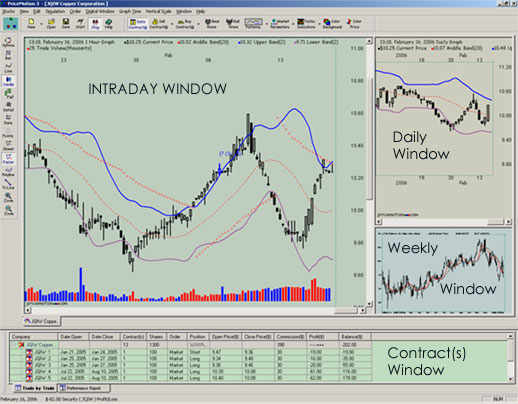This screenshot has width=518, height=404.
Task: Expand the JQW Copper tree row in contracts
Action: click(15, 345)
